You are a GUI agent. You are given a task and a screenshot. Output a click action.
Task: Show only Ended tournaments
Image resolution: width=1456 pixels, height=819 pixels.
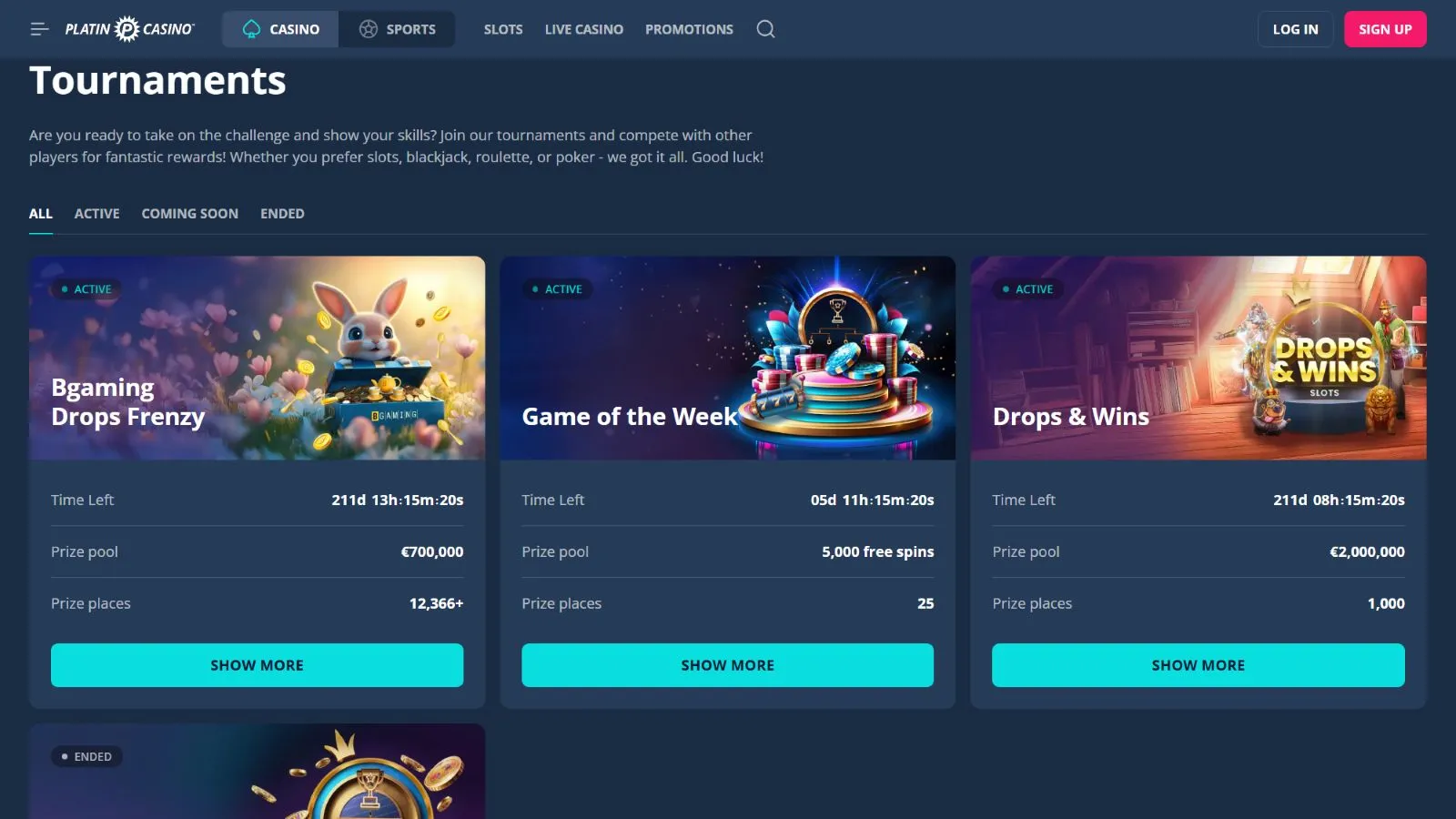(282, 214)
